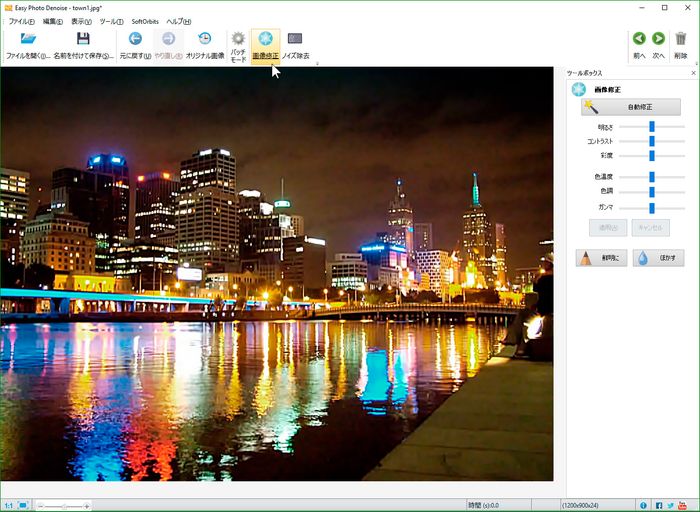Open the YouTube icon in status bar
This screenshot has width=700, height=512.
coord(683,505)
